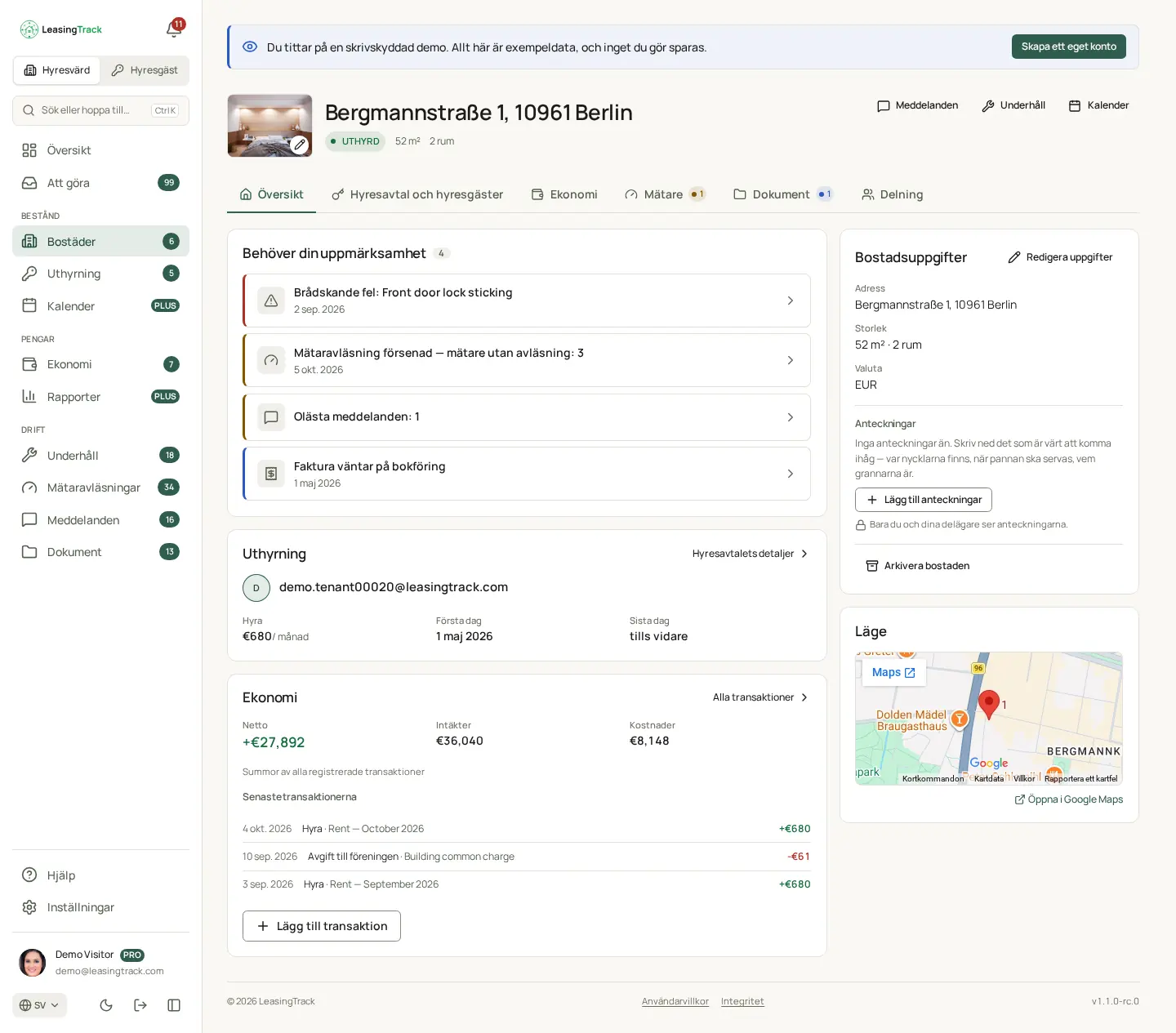Click Lägg till transaktion button
Viewport: 1176px width, 1033px height.
coord(322,926)
